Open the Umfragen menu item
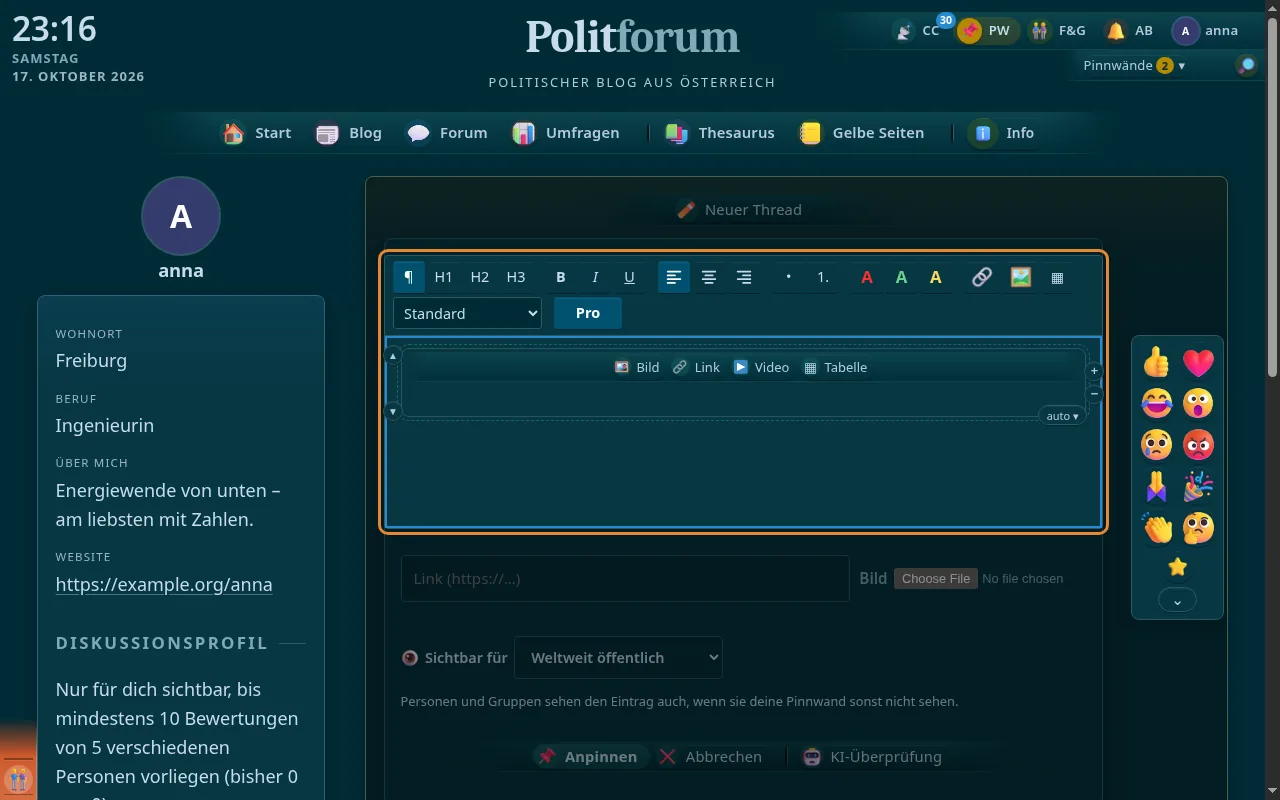Viewport: 1280px width, 800px height. (x=566, y=133)
